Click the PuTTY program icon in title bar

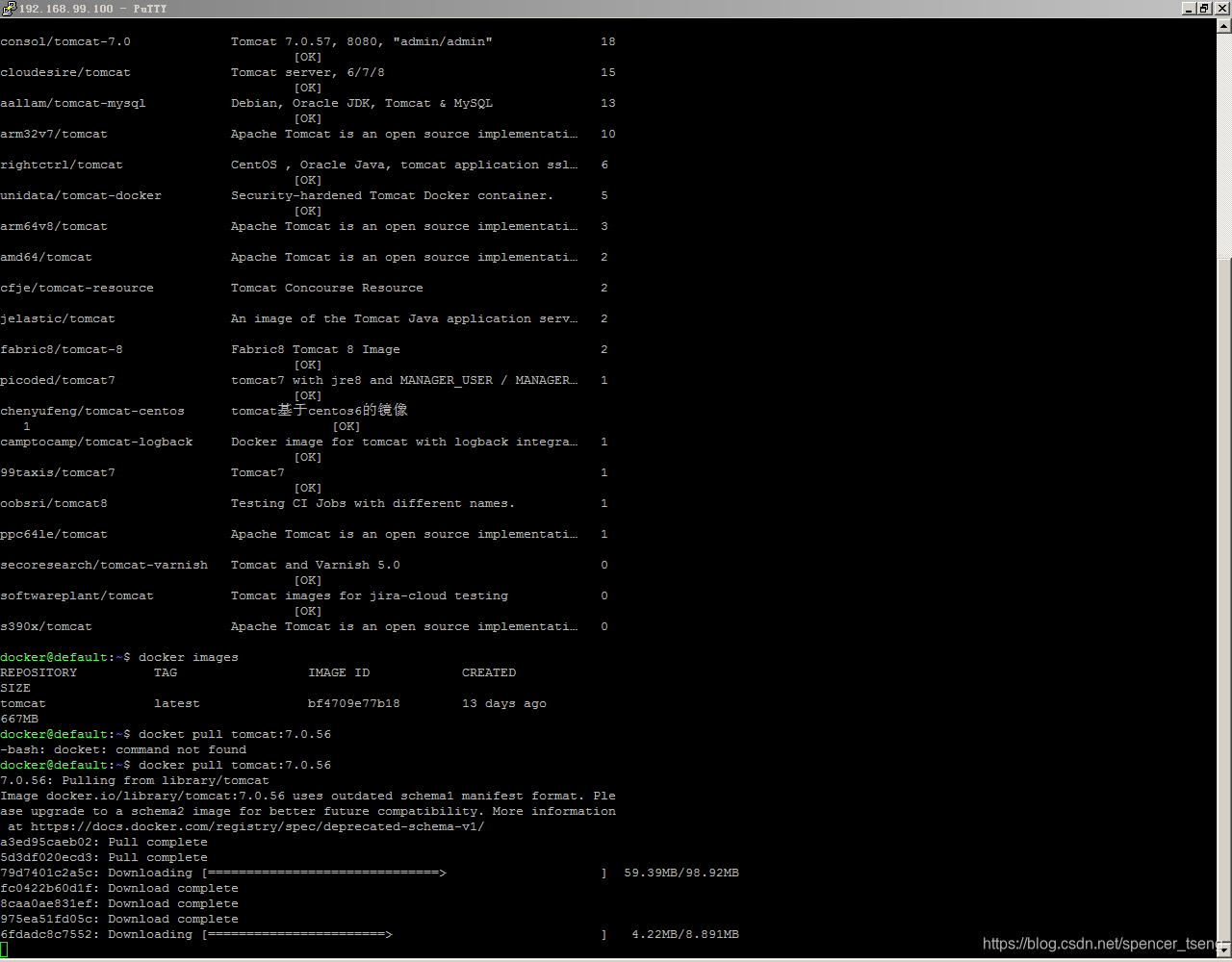8,9
